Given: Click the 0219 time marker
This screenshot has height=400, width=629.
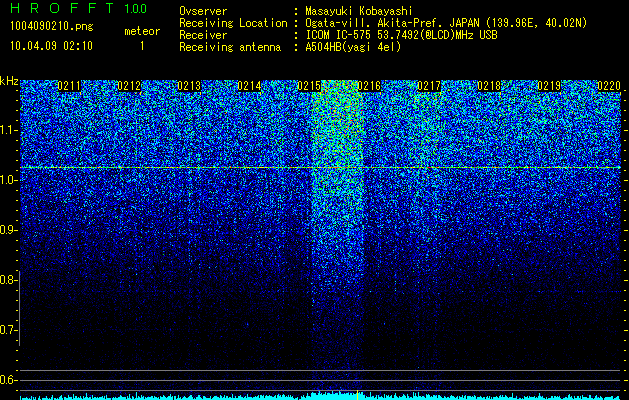Looking at the screenshot, I should (x=549, y=86).
